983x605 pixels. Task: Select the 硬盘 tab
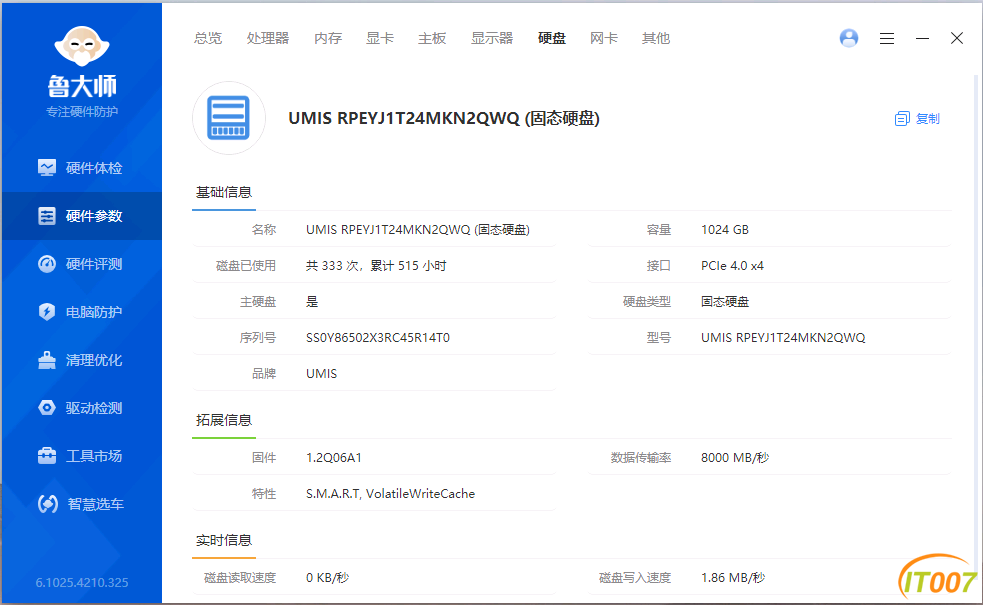pos(552,38)
